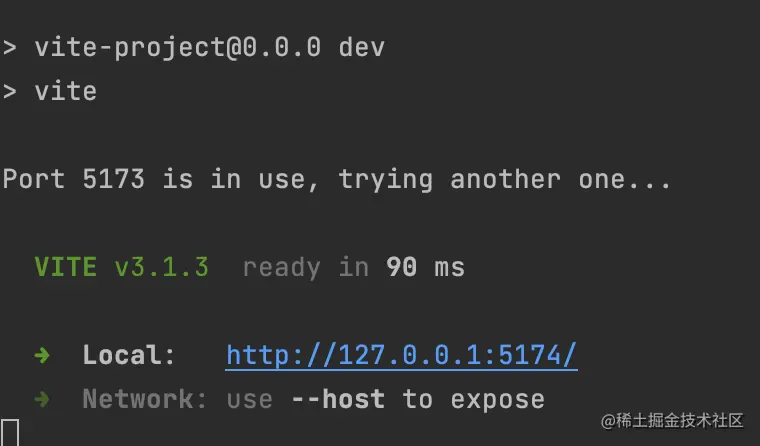This screenshot has width=760, height=446.
Task: Click the word expose
Action: (x=498, y=400)
